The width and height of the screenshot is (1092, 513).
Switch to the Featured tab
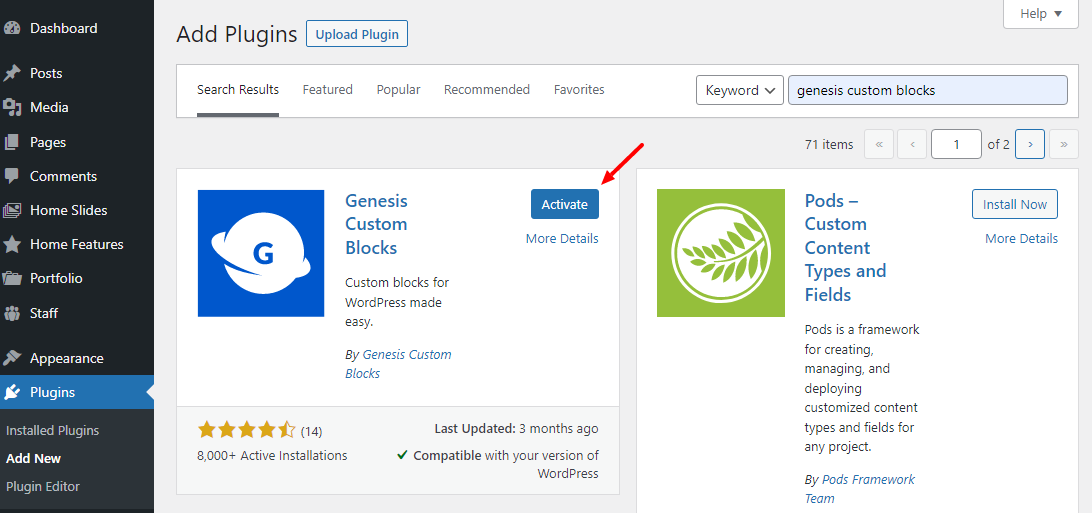pyautogui.click(x=327, y=90)
